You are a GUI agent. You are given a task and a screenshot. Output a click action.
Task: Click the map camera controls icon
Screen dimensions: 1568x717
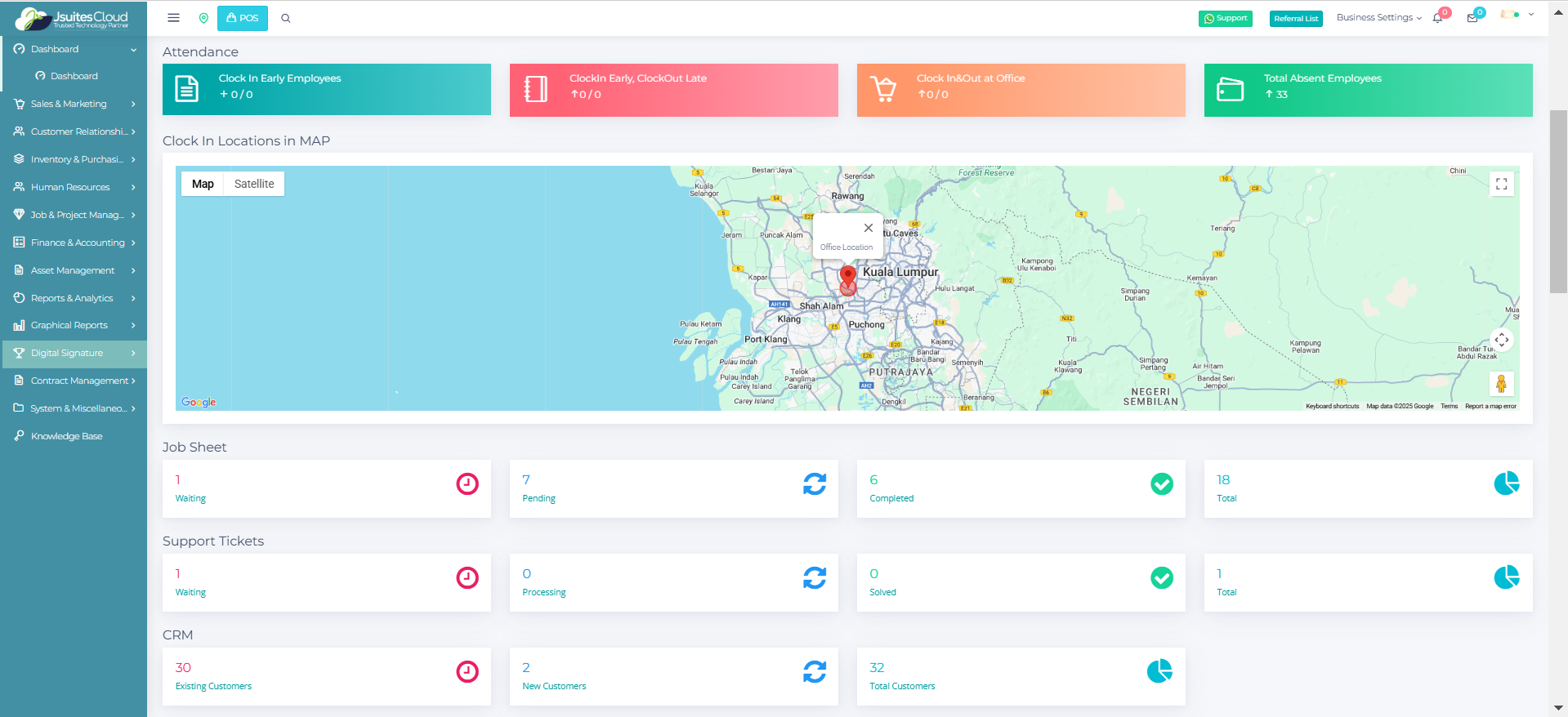[1502, 340]
